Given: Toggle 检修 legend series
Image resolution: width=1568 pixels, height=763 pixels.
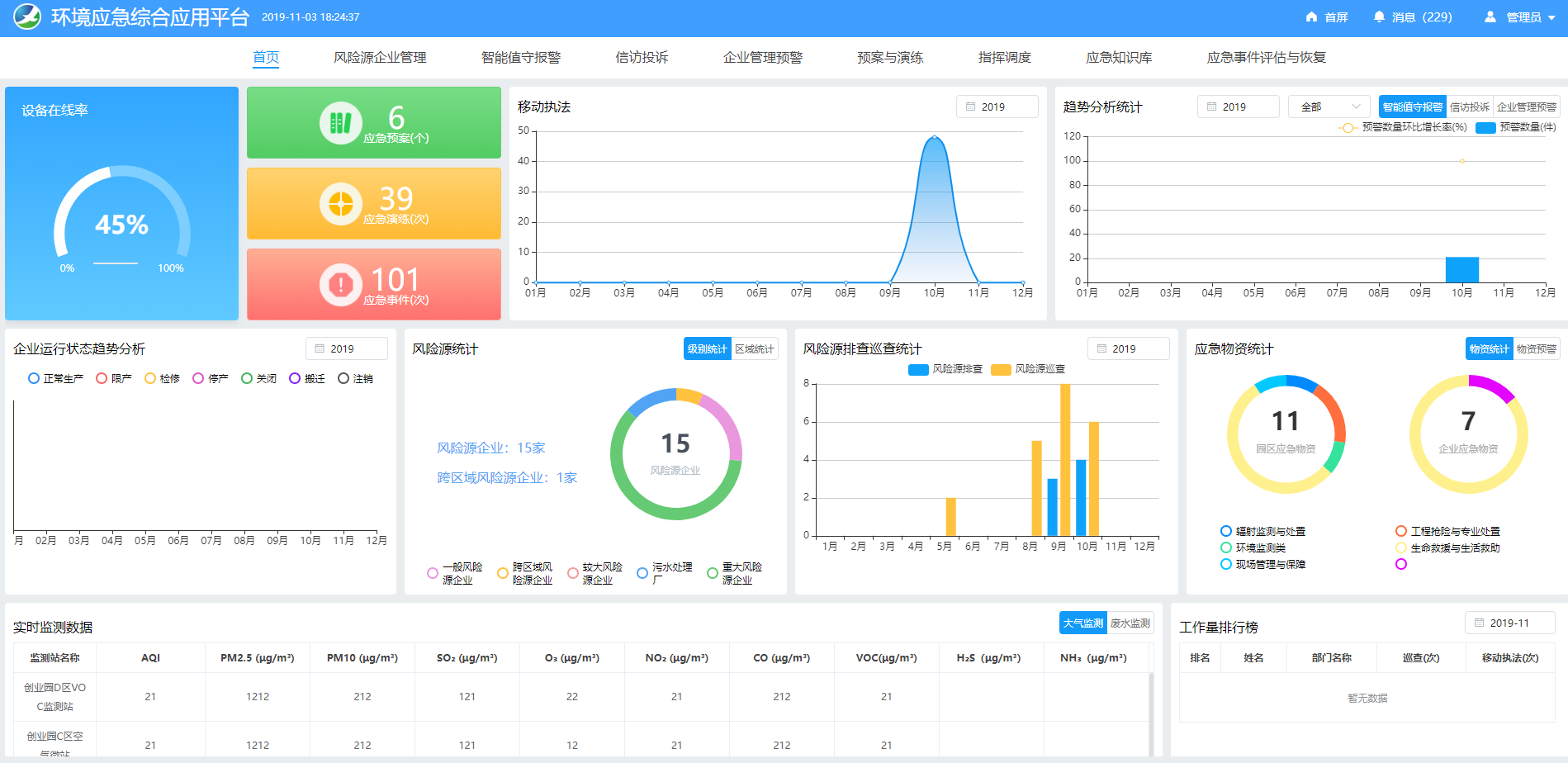Looking at the screenshot, I should (162, 378).
